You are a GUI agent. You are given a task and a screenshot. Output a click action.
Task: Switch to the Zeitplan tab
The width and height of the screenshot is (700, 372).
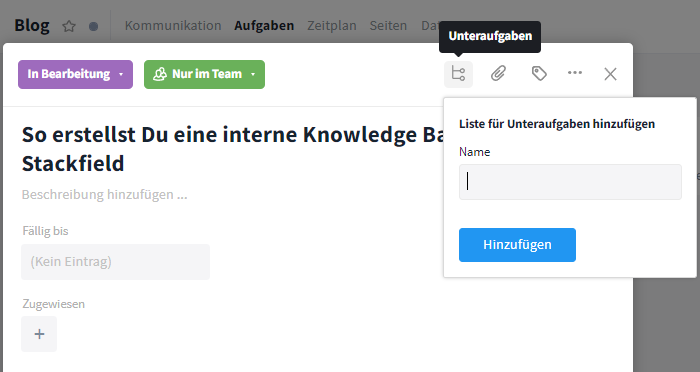[x=332, y=25]
